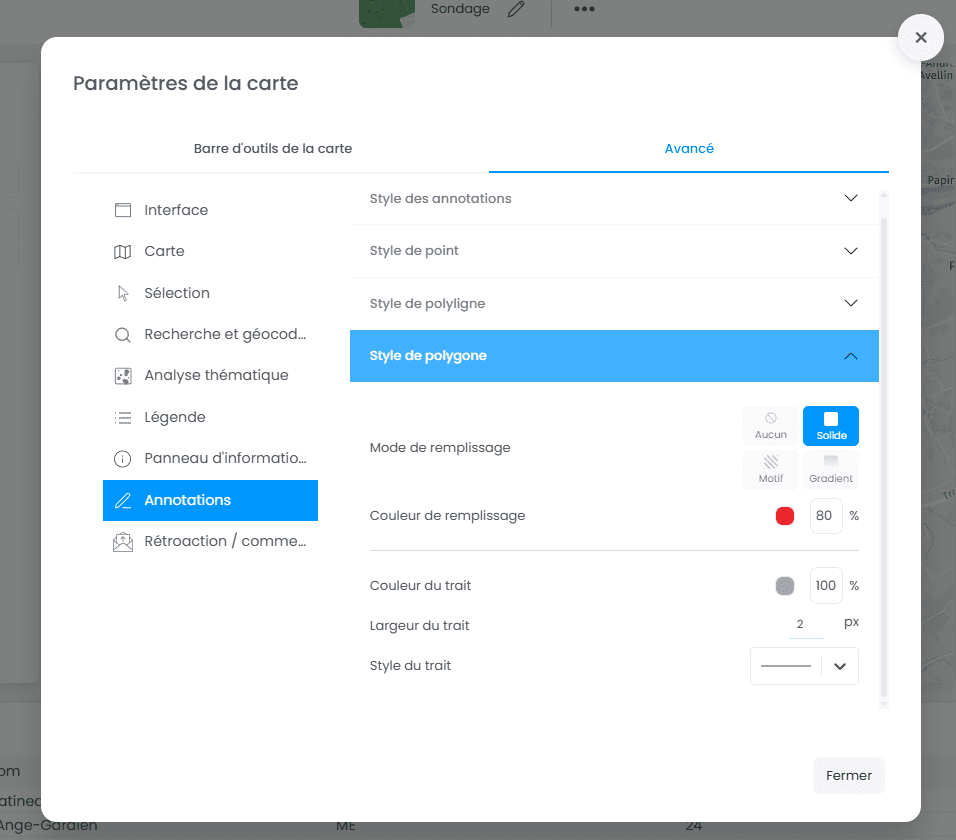Screen dimensions: 956x840
Task: Click the envelope icon for Rétroaction / commentaires
Action: tap(123, 542)
